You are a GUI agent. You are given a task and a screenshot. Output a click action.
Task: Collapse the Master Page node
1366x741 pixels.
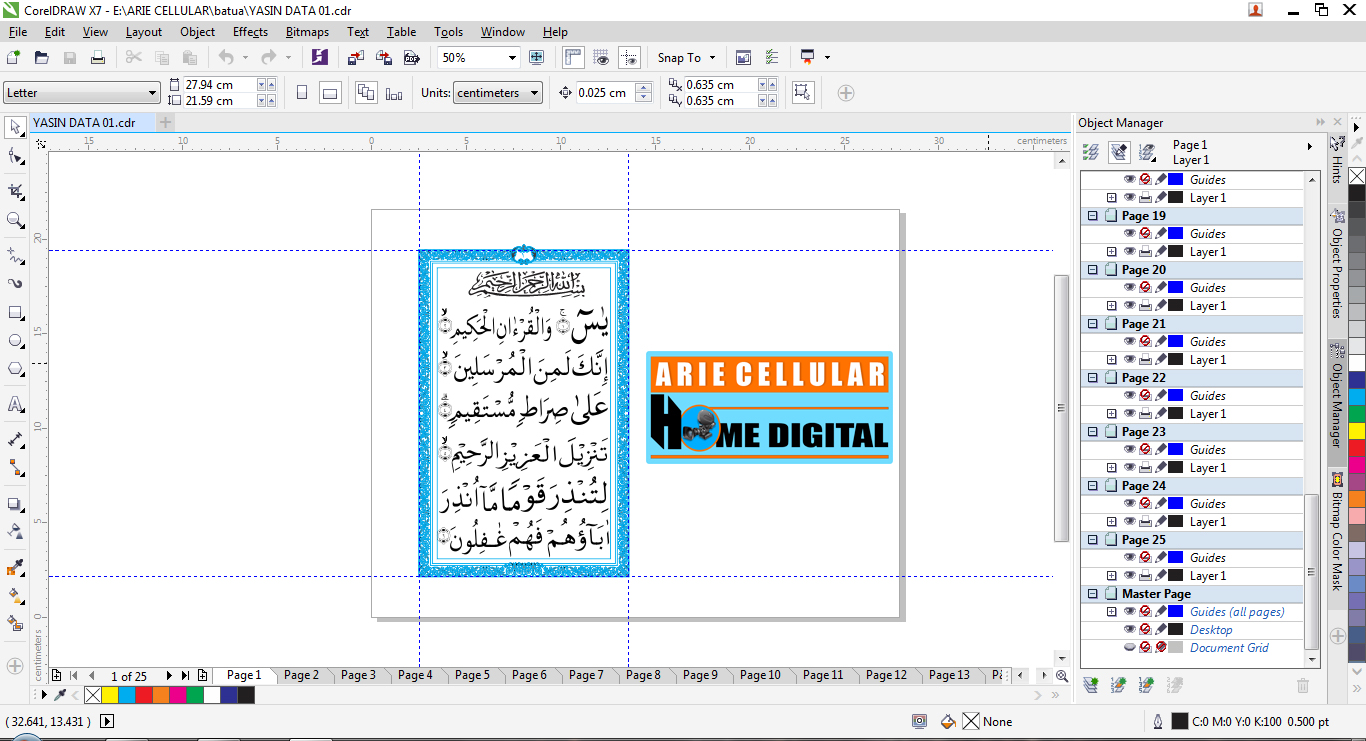(1092, 594)
